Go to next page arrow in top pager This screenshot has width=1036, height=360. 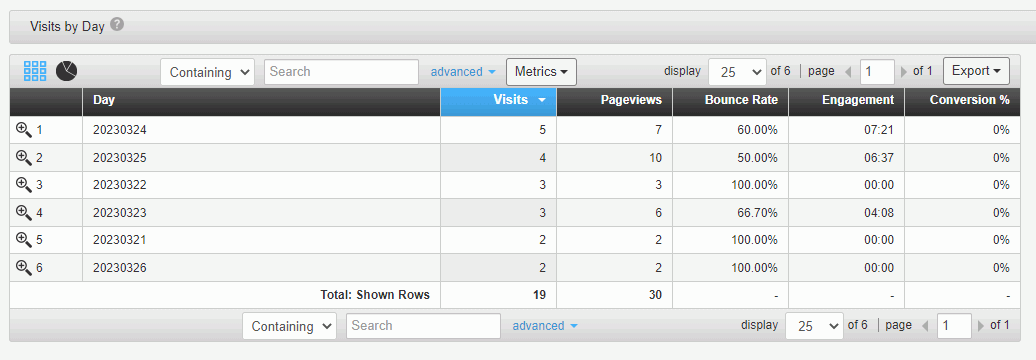tap(904, 71)
